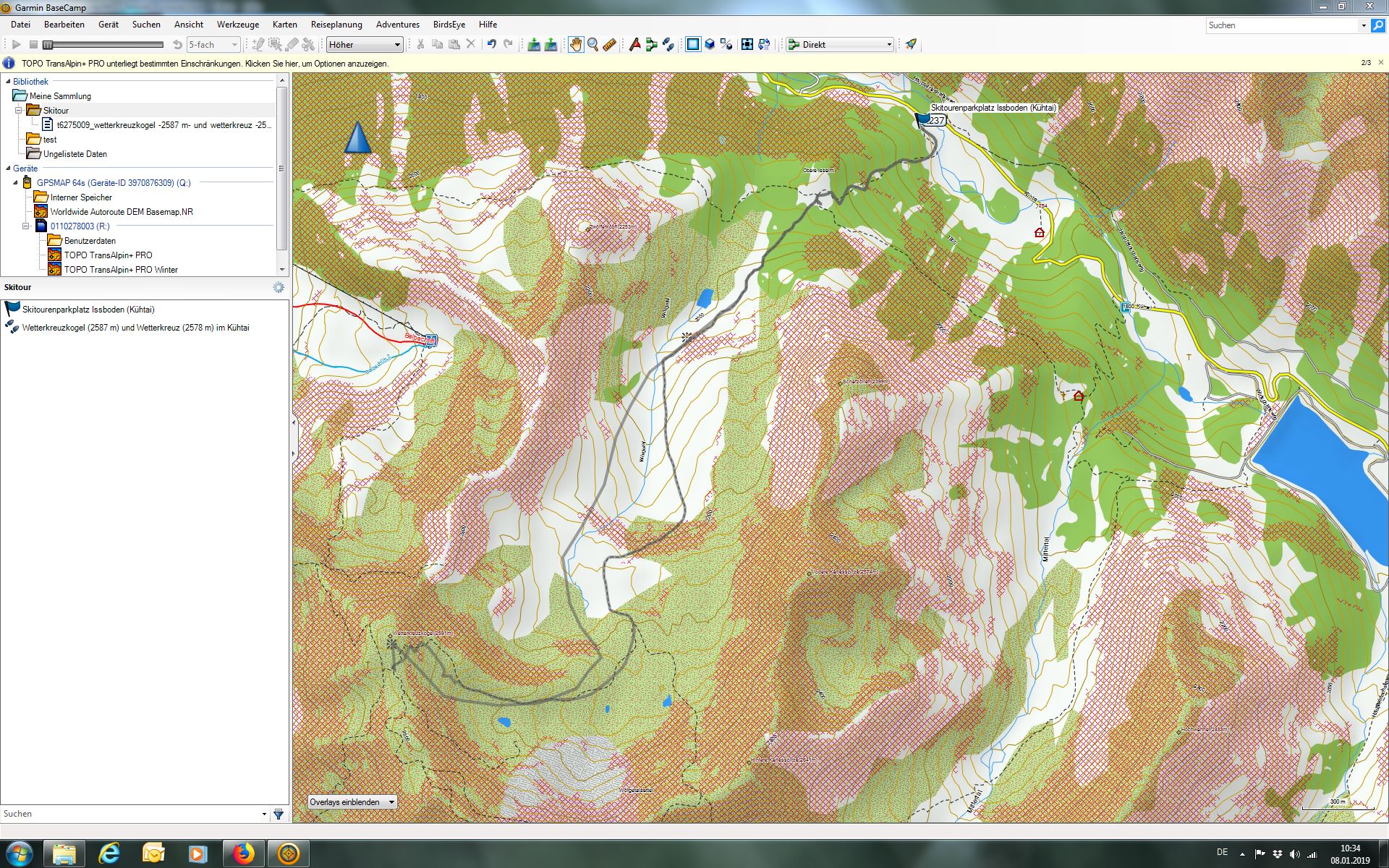Open Garmin BaseCamp taskbar icon
This screenshot has height=868, width=1389.
point(289,854)
